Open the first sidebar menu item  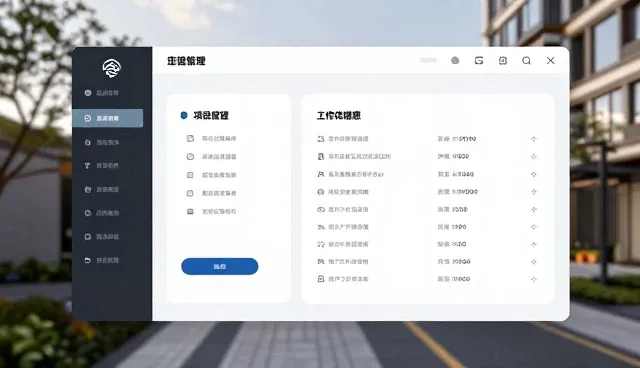coord(102,93)
